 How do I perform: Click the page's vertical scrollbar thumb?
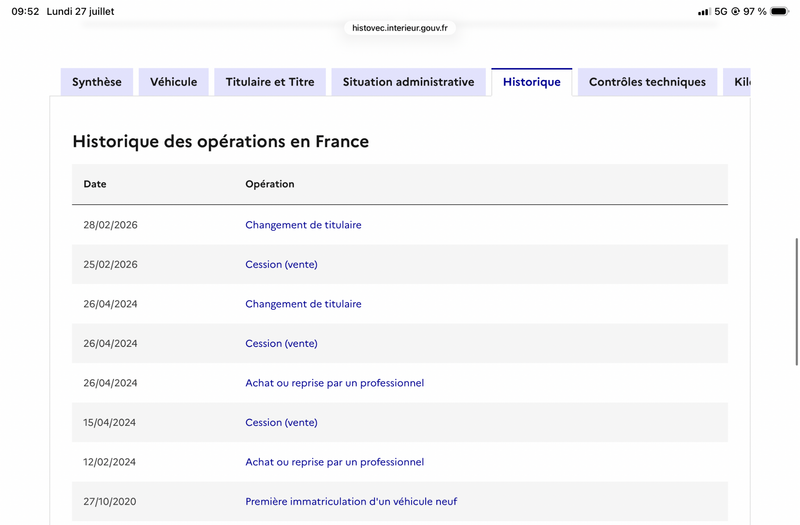pyautogui.click(x=796, y=302)
